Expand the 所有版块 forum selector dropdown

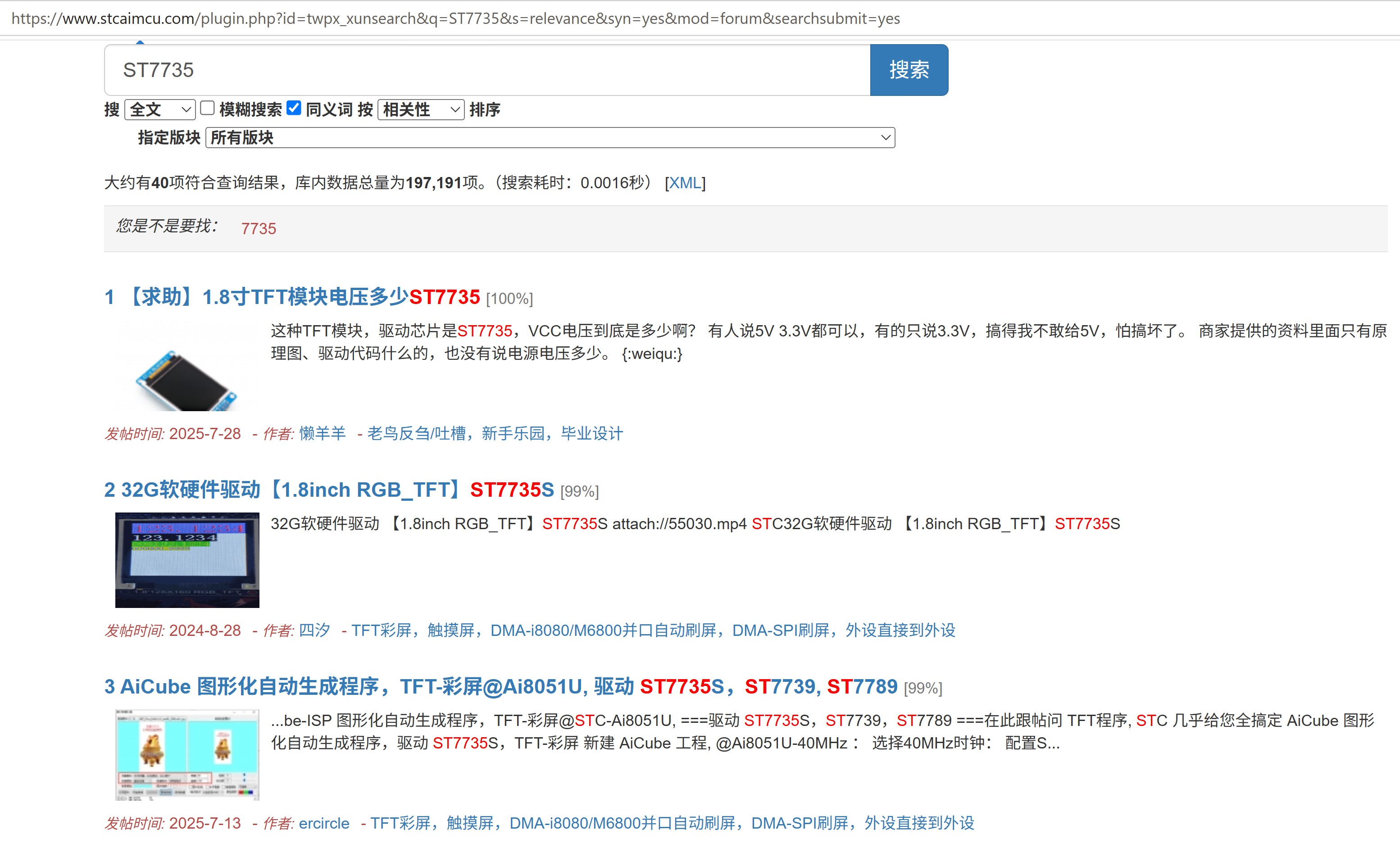[550, 137]
